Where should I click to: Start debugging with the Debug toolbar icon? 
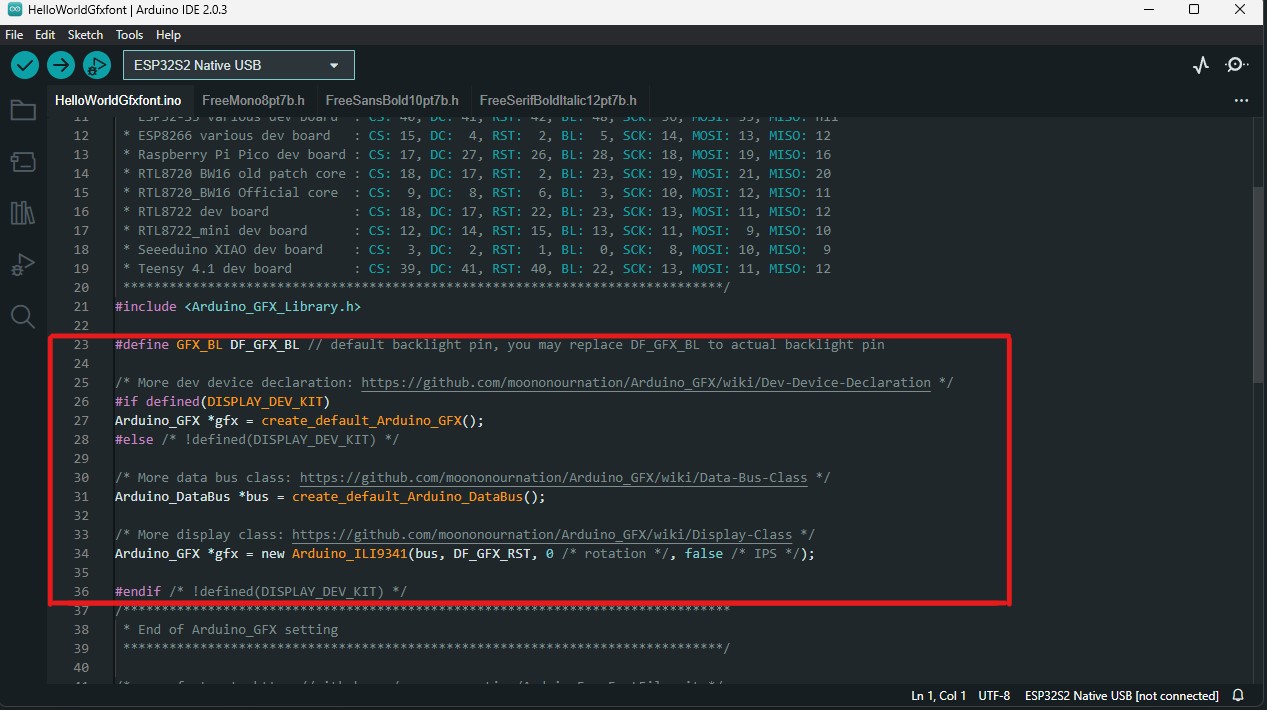[96, 66]
